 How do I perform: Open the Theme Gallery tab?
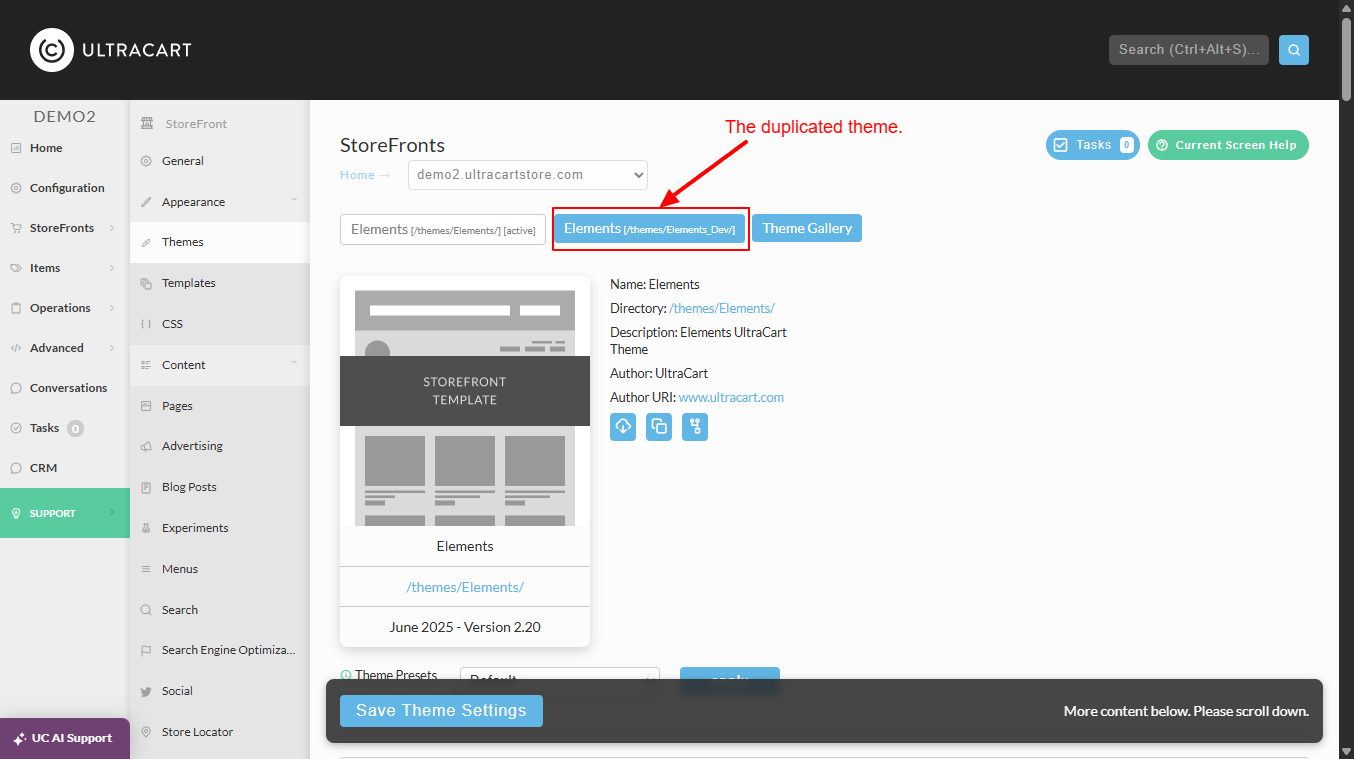tap(807, 228)
